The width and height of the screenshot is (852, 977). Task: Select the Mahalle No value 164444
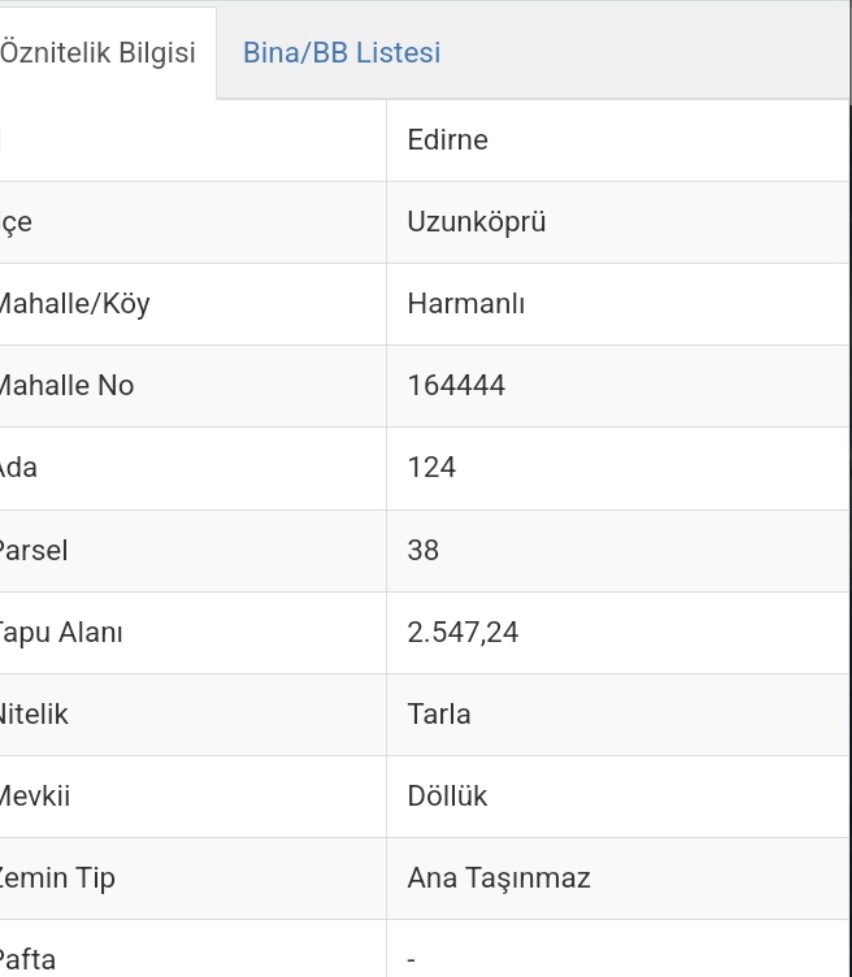(x=456, y=386)
